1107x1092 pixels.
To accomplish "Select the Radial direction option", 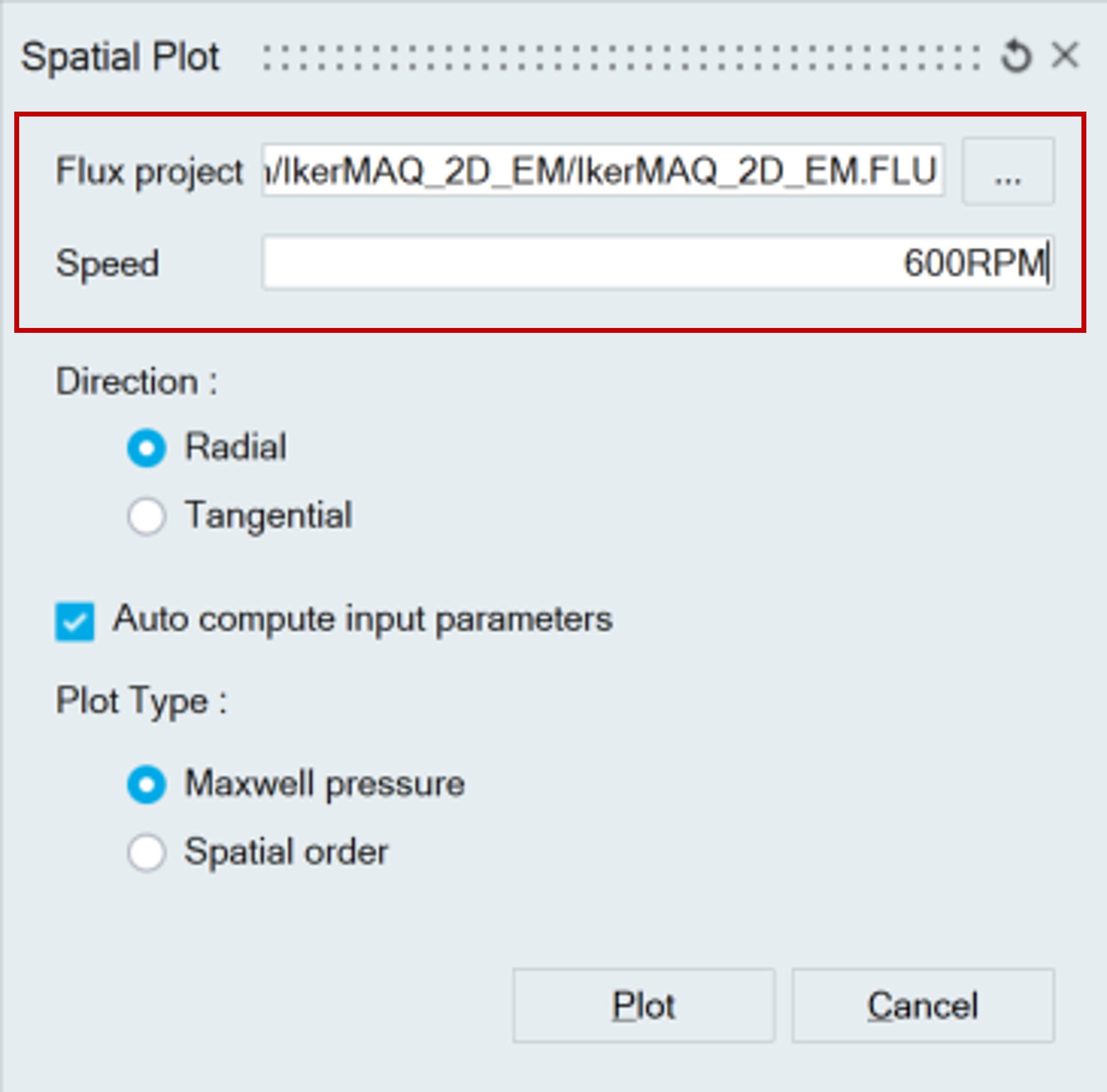I will (x=146, y=448).
